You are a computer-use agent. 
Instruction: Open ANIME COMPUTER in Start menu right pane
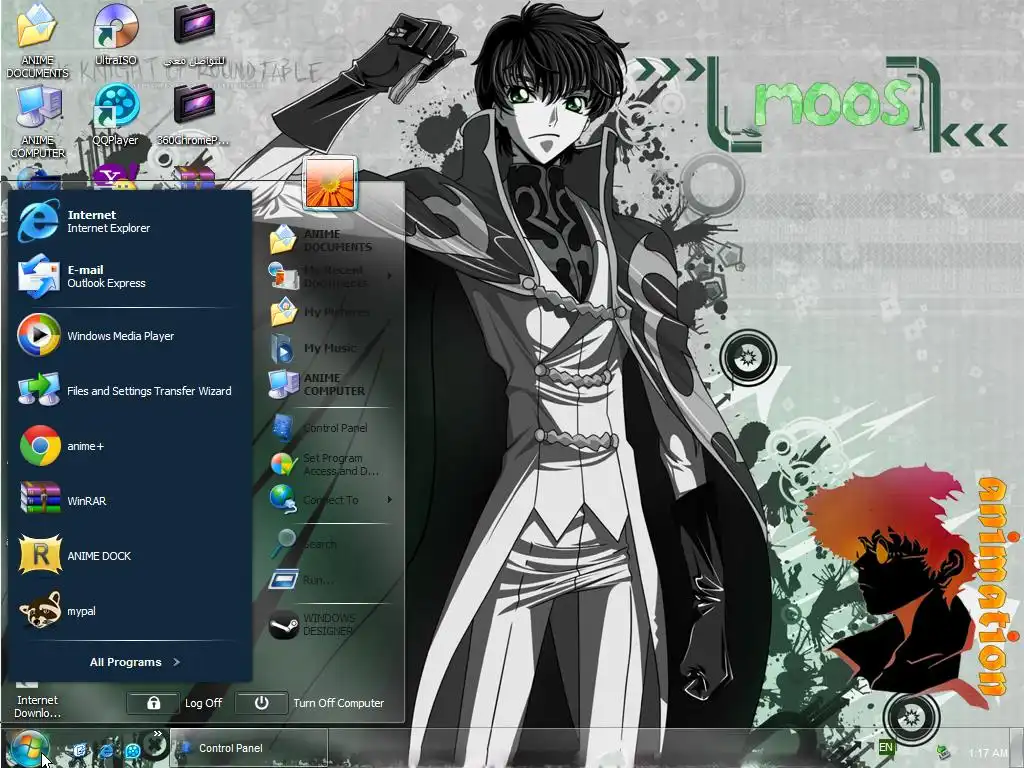pos(330,384)
